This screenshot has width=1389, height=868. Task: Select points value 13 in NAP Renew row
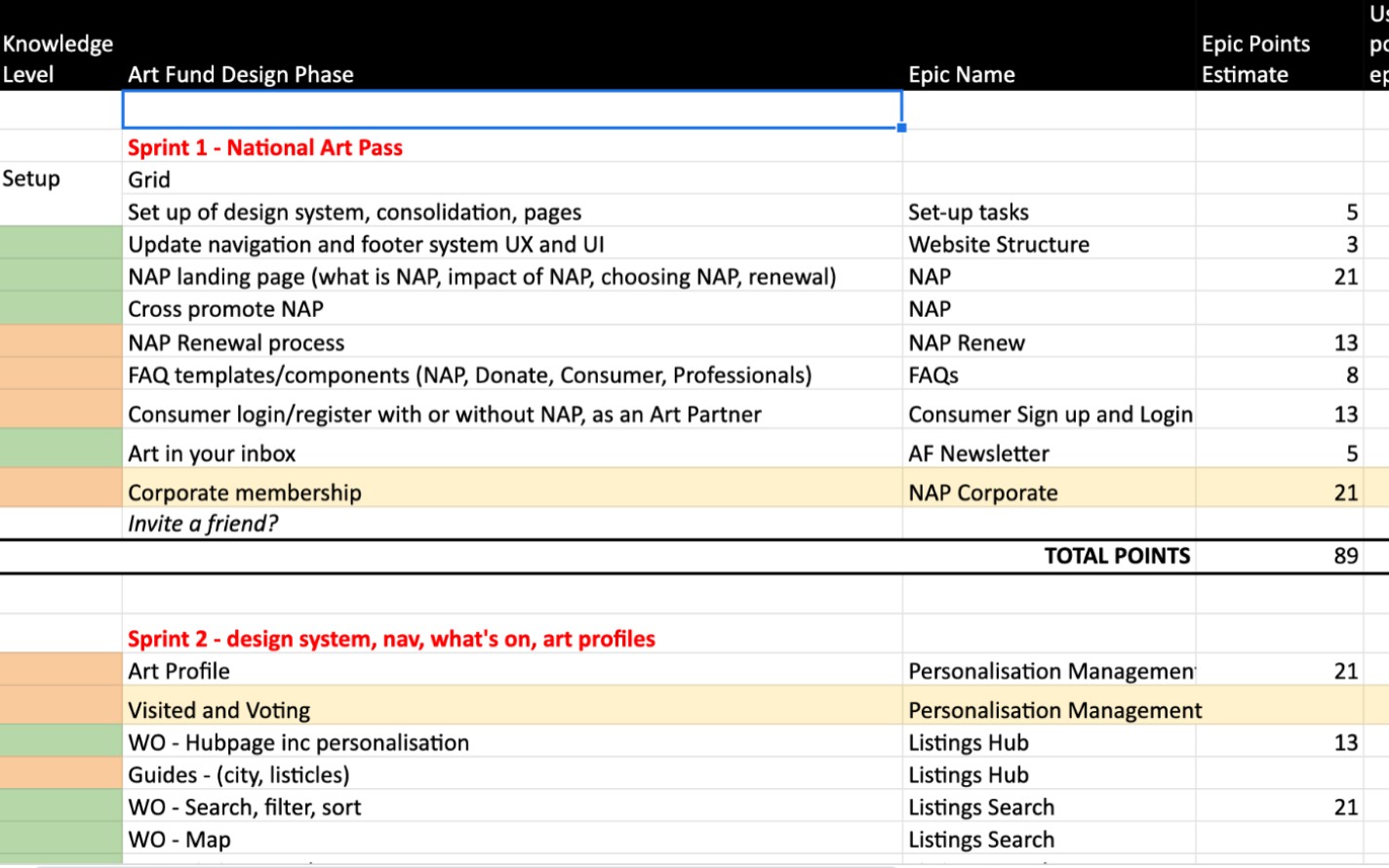(1280, 342)
